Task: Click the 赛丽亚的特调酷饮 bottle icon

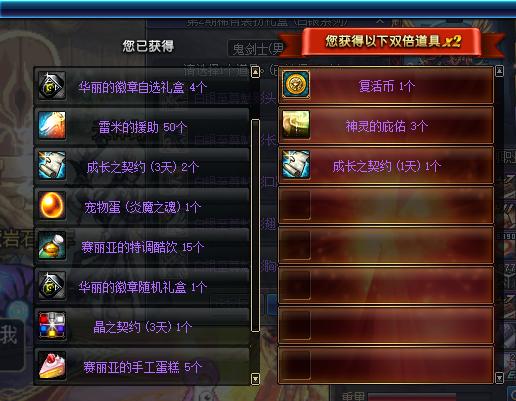Action: pos(52,246)
